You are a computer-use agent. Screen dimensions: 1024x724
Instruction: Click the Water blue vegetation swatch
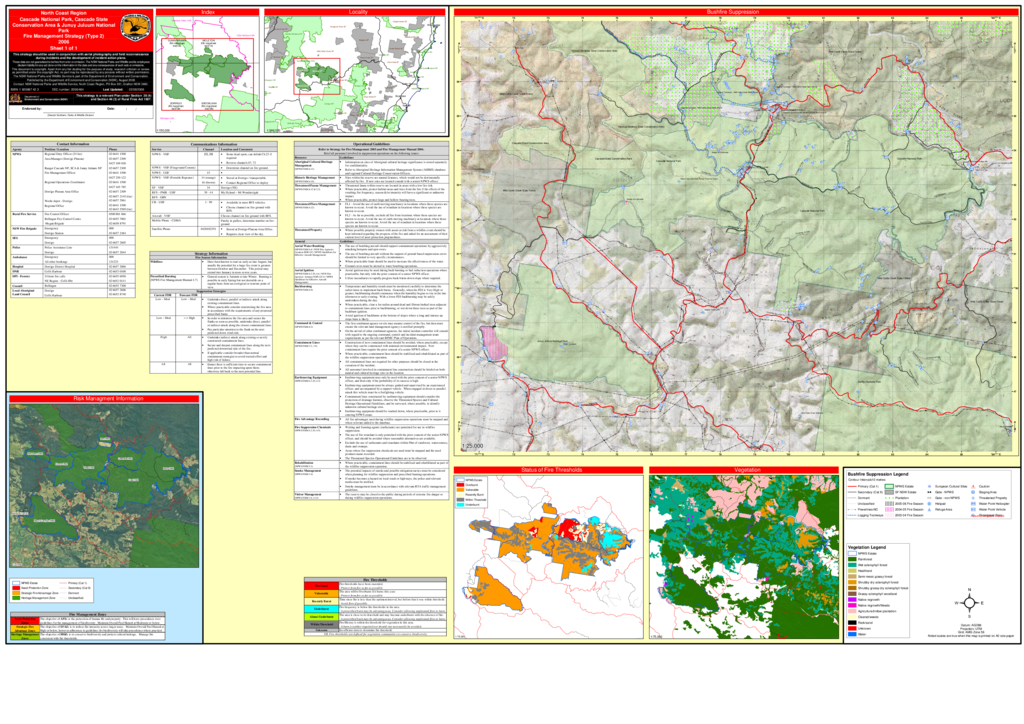852,634
